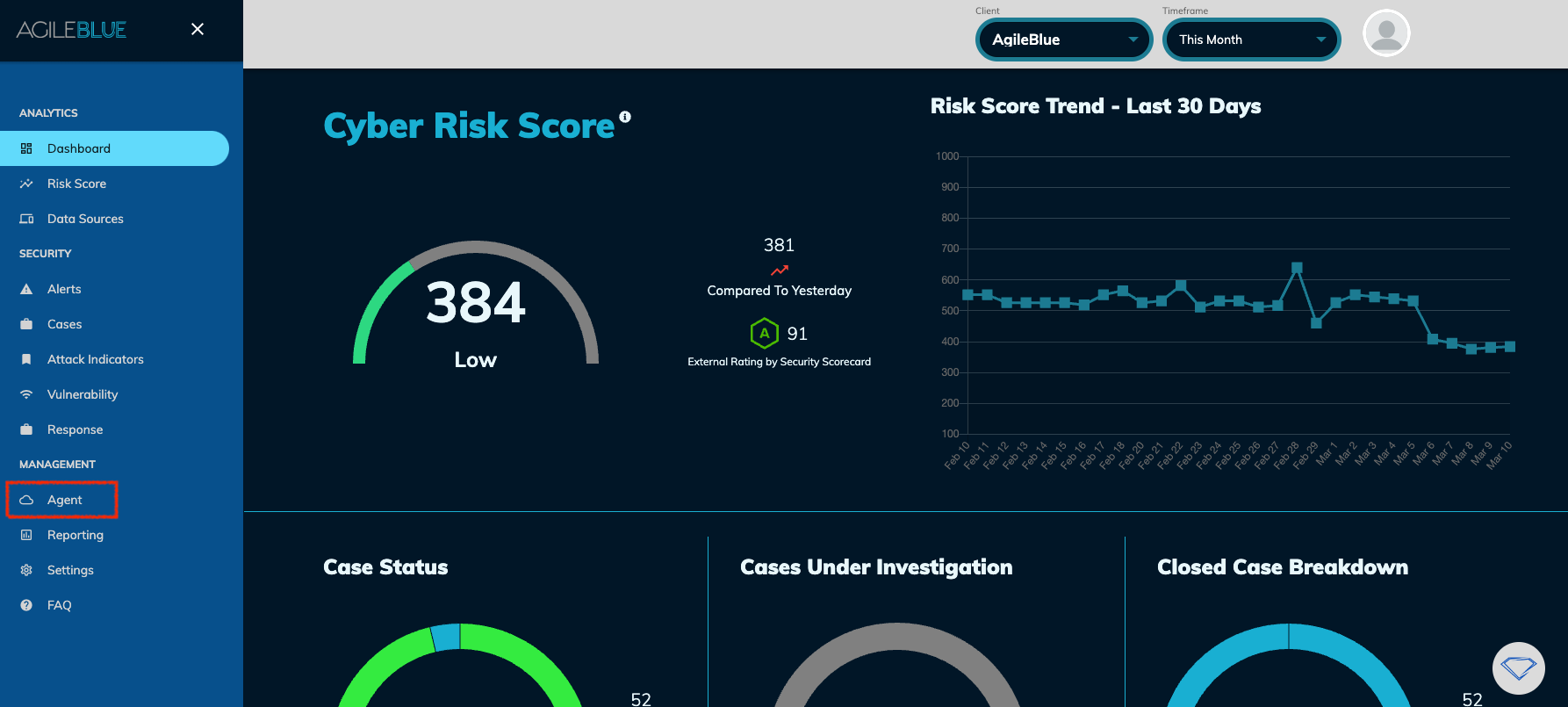Open the Cases section
The height and width of the screenshot is (707, 1568).
64,324
